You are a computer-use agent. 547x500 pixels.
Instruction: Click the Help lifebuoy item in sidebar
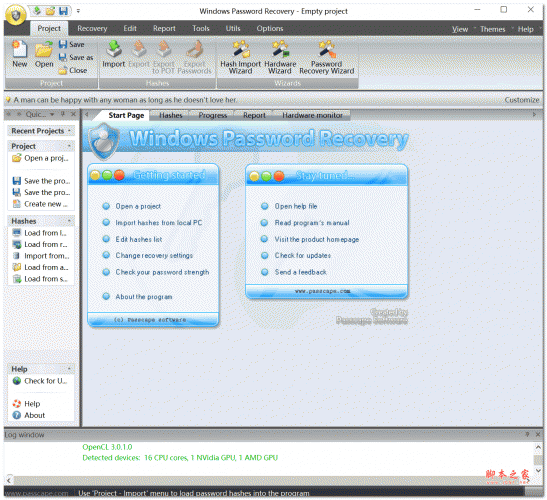(27, 404)
